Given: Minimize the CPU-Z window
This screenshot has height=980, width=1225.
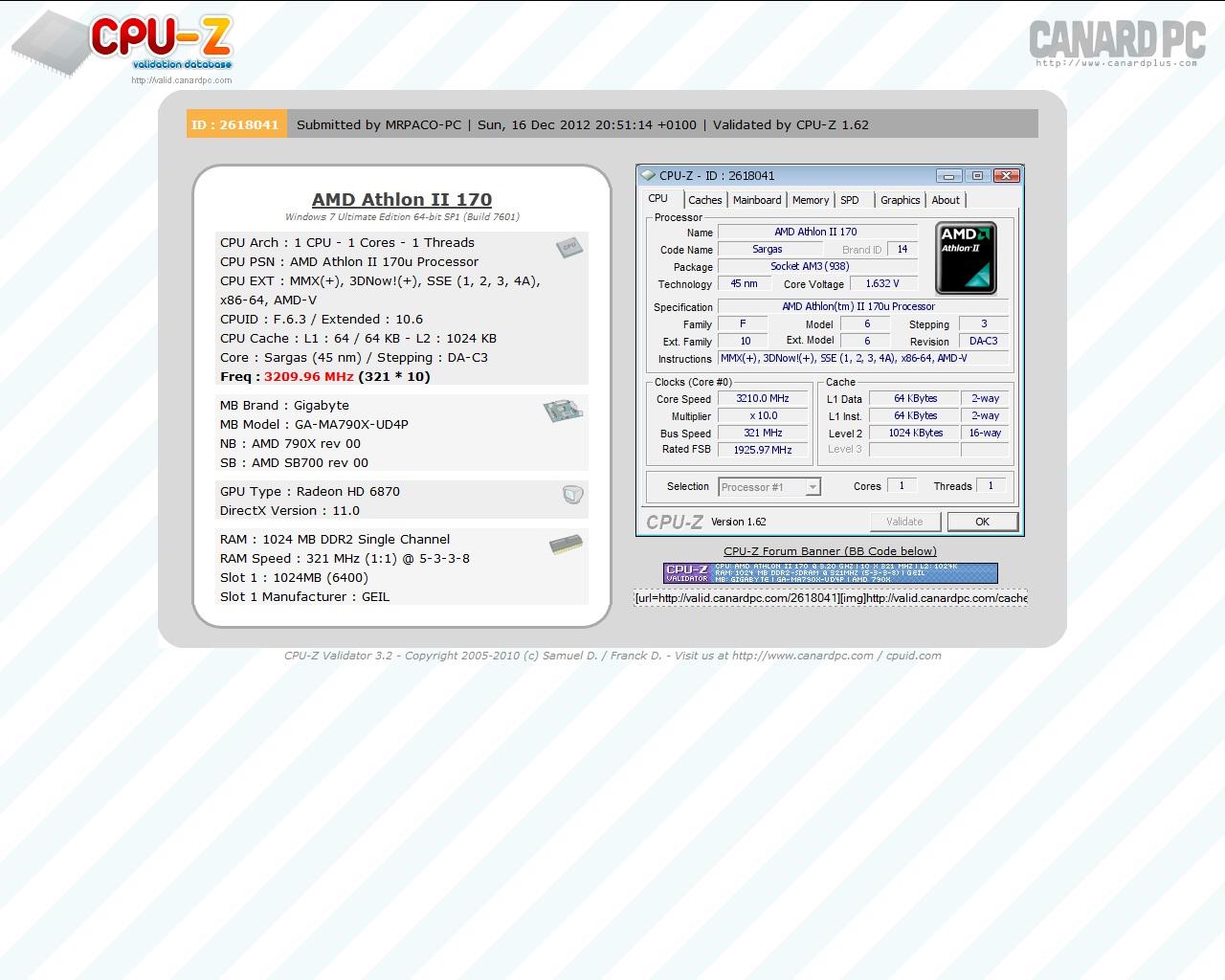Looking at the screenshot, I should click(948, 175).
